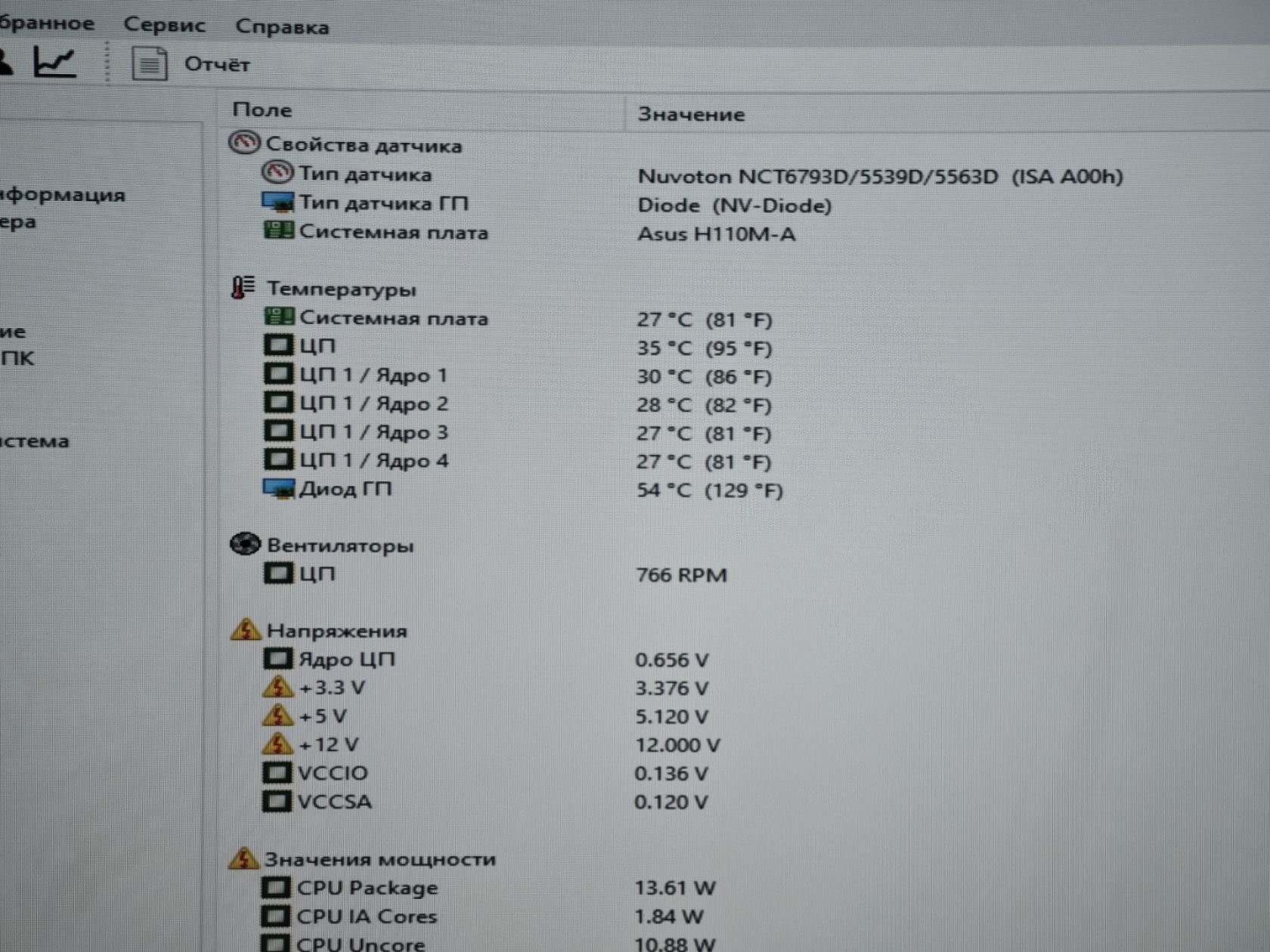The image size is (1270, 952).
Task: Click the Системная плата icon under sensor properties
Action: pyautogui.click(x=278, y=230)
